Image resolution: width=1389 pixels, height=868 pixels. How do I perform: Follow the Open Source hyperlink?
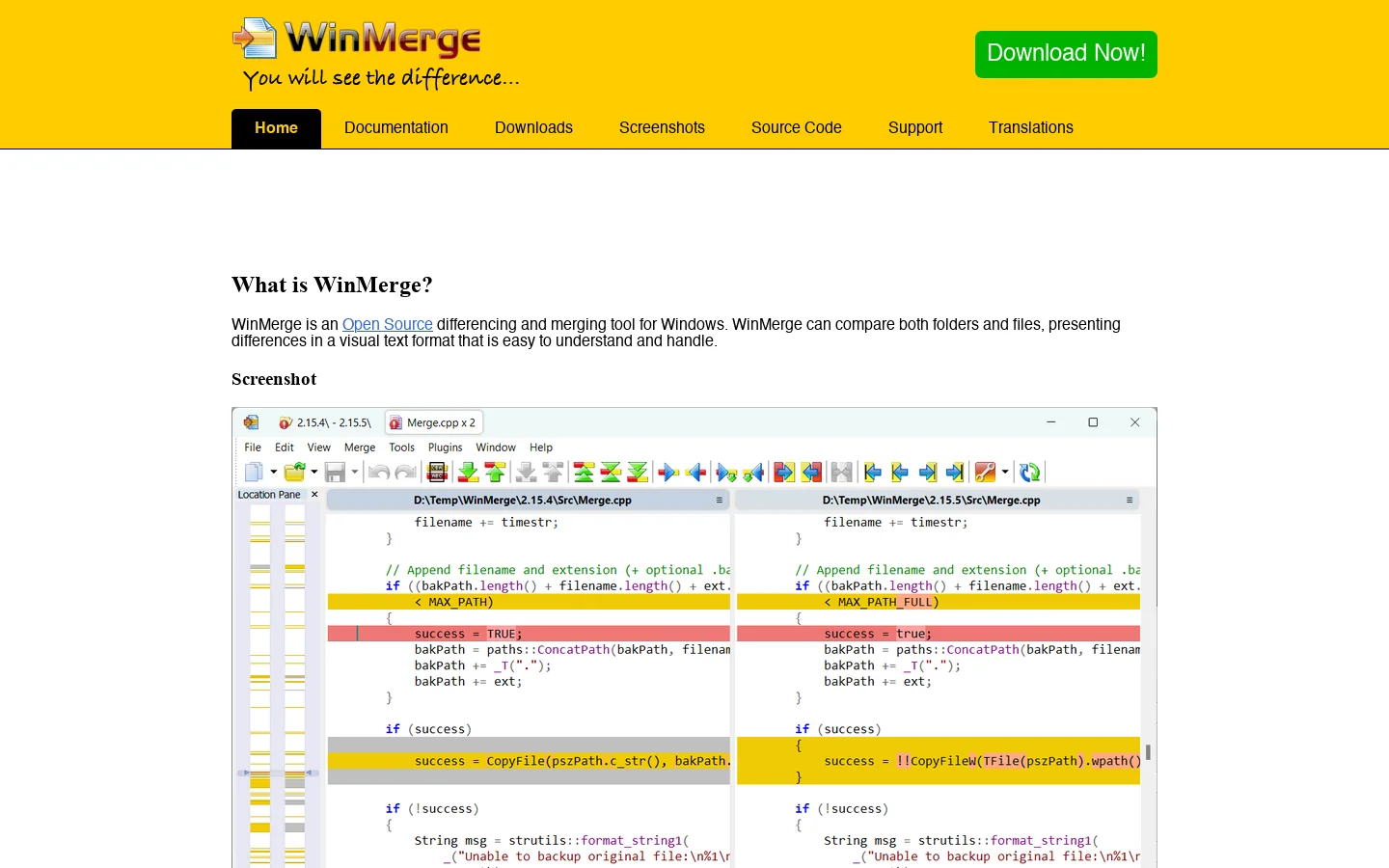point(388,324)
